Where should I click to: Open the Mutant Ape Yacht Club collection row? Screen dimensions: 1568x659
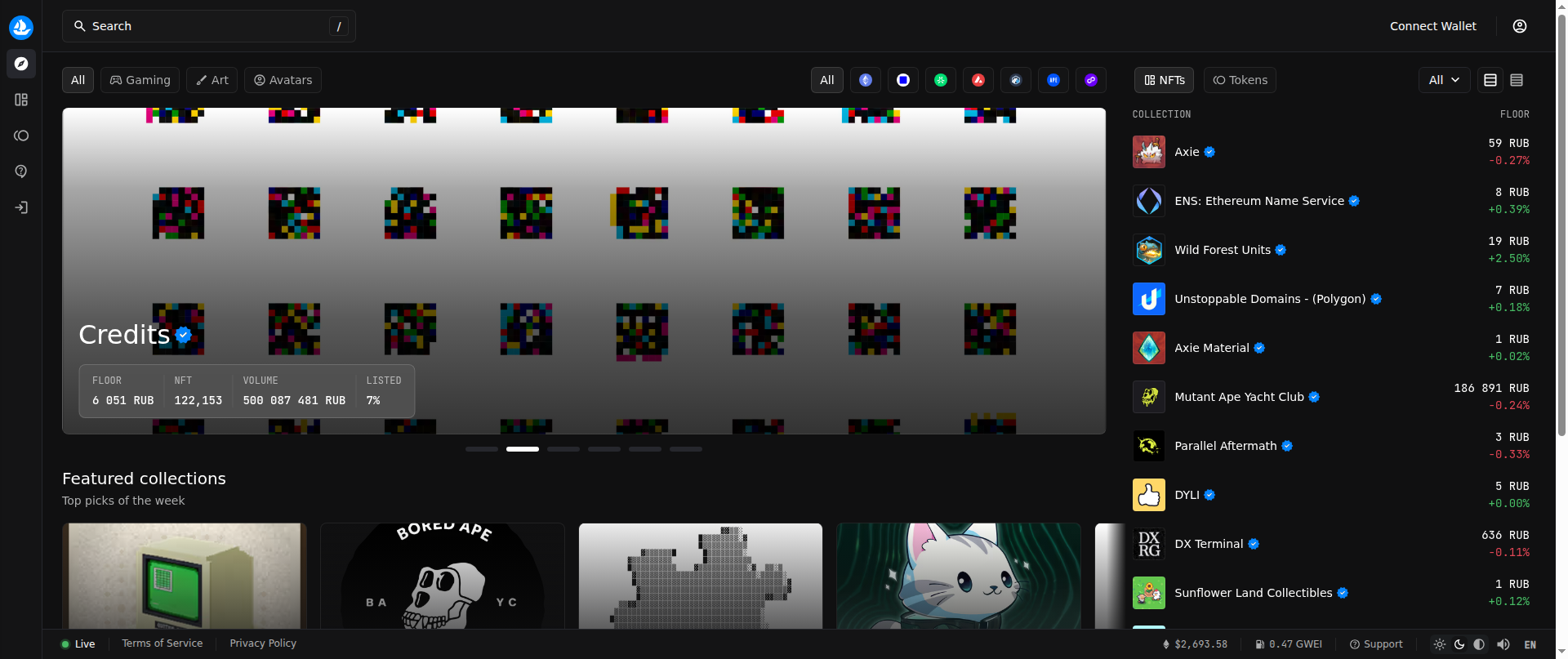coord(1331,397)
